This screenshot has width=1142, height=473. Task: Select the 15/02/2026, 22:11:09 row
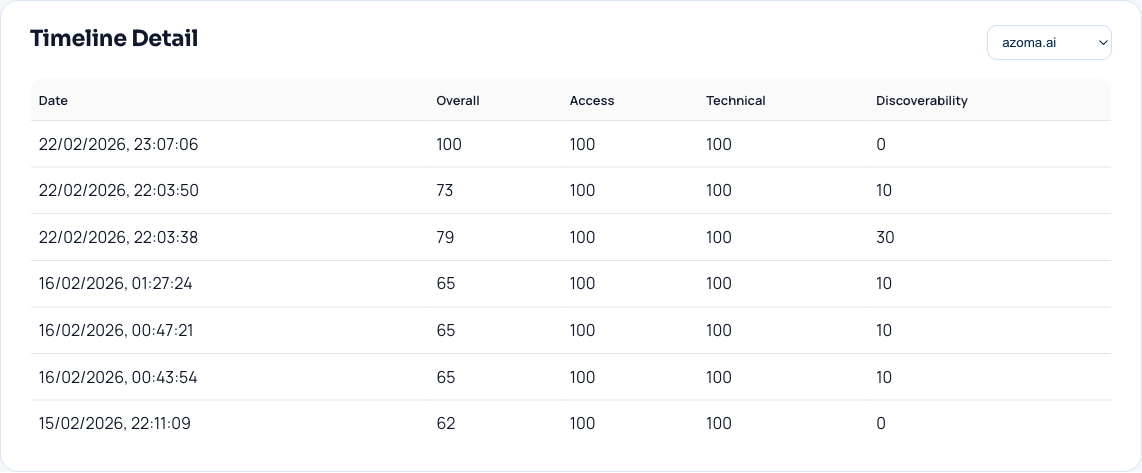[114, 424]
